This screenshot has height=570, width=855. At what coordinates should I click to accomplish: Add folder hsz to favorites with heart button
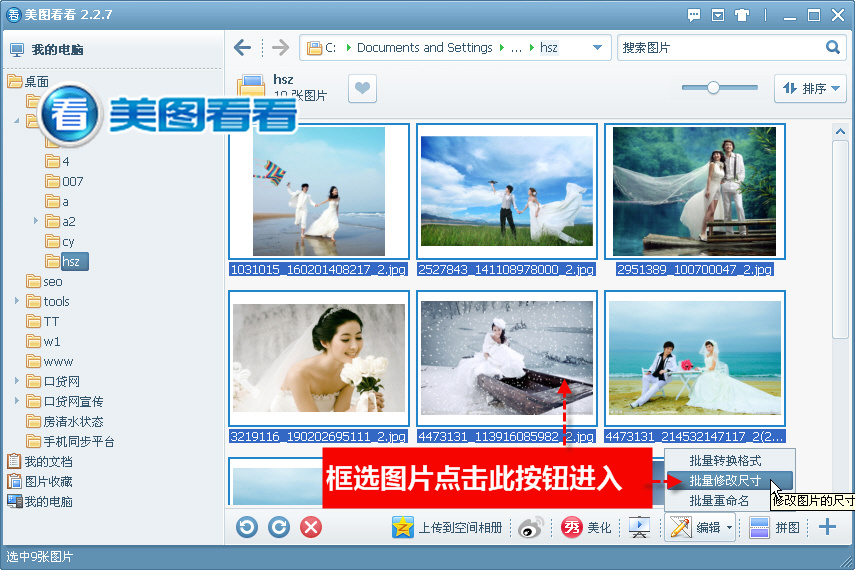(x=362, y=88)
